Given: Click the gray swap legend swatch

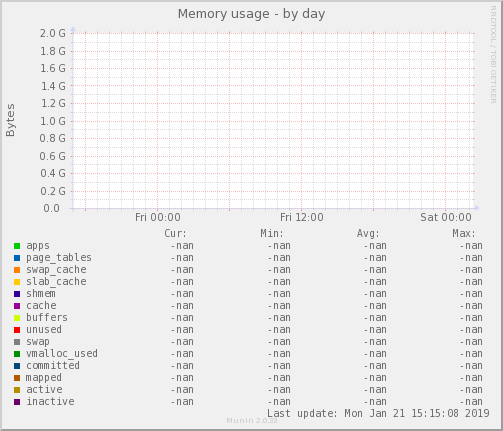Looking at the screenshot, I should (x=17, y=342).
